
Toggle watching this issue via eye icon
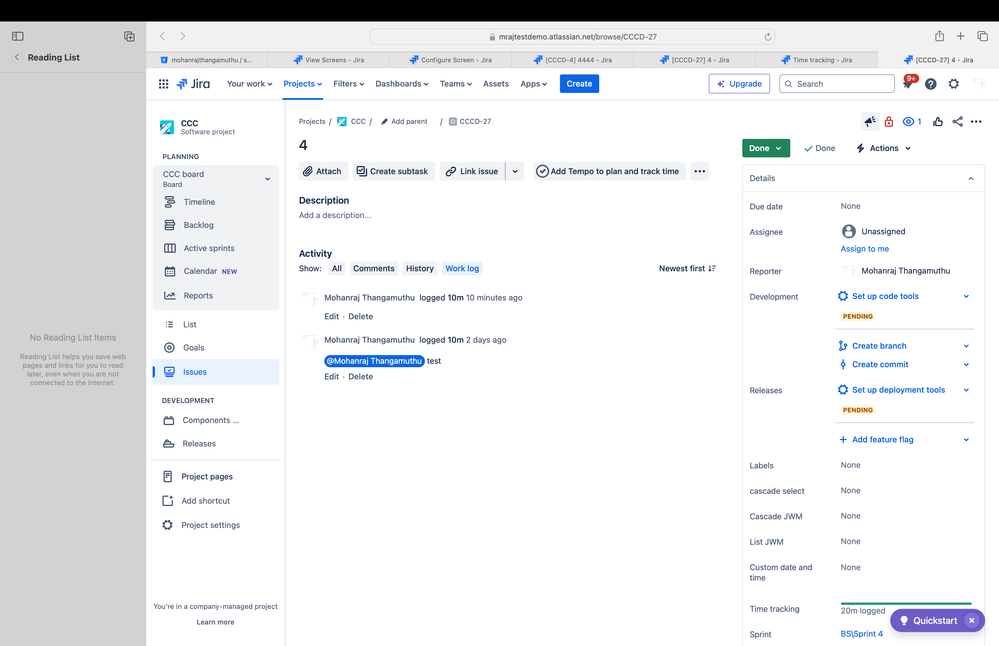912,121
